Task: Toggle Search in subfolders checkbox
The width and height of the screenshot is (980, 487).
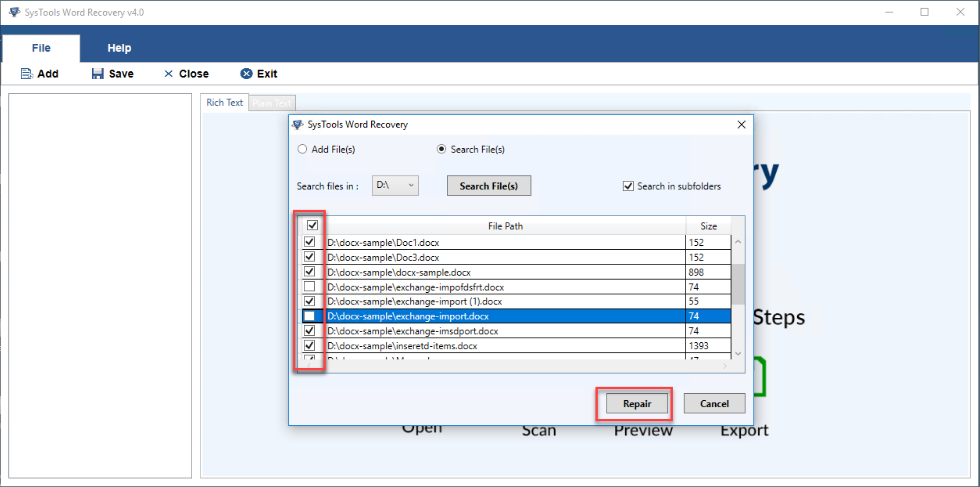Action: (x=628, y=186)
